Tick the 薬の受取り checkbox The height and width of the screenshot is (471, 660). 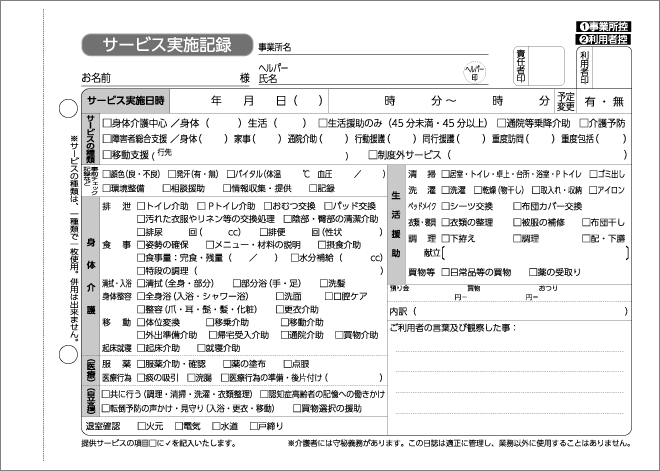(533, 272)
